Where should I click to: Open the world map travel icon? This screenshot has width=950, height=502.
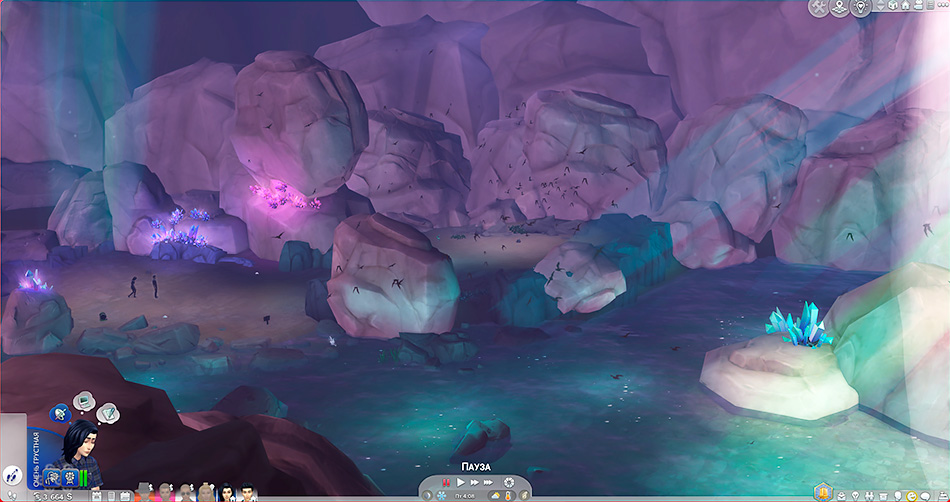(840, 8)
